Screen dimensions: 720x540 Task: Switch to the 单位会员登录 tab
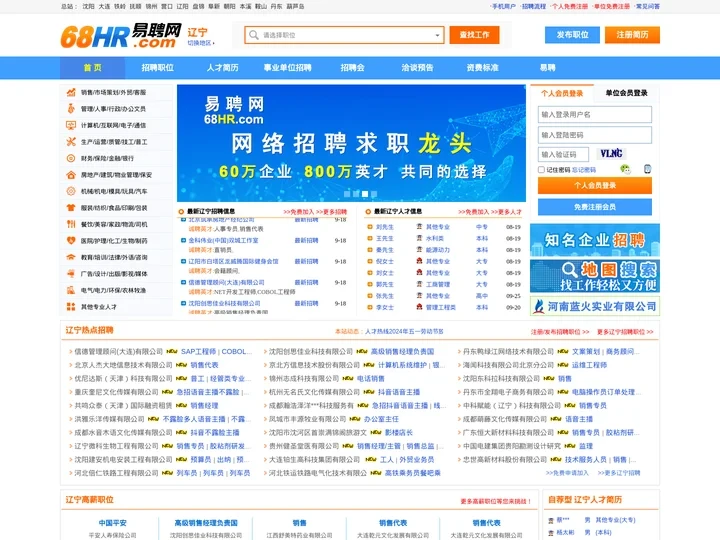click(626, 93)
